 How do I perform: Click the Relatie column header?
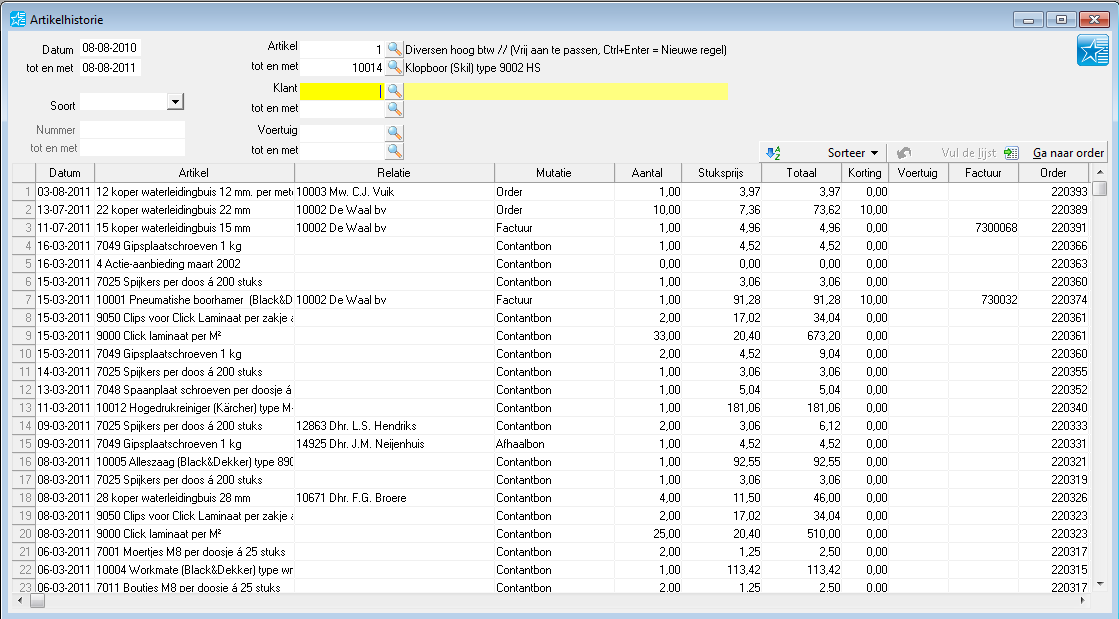pos(394,173)
